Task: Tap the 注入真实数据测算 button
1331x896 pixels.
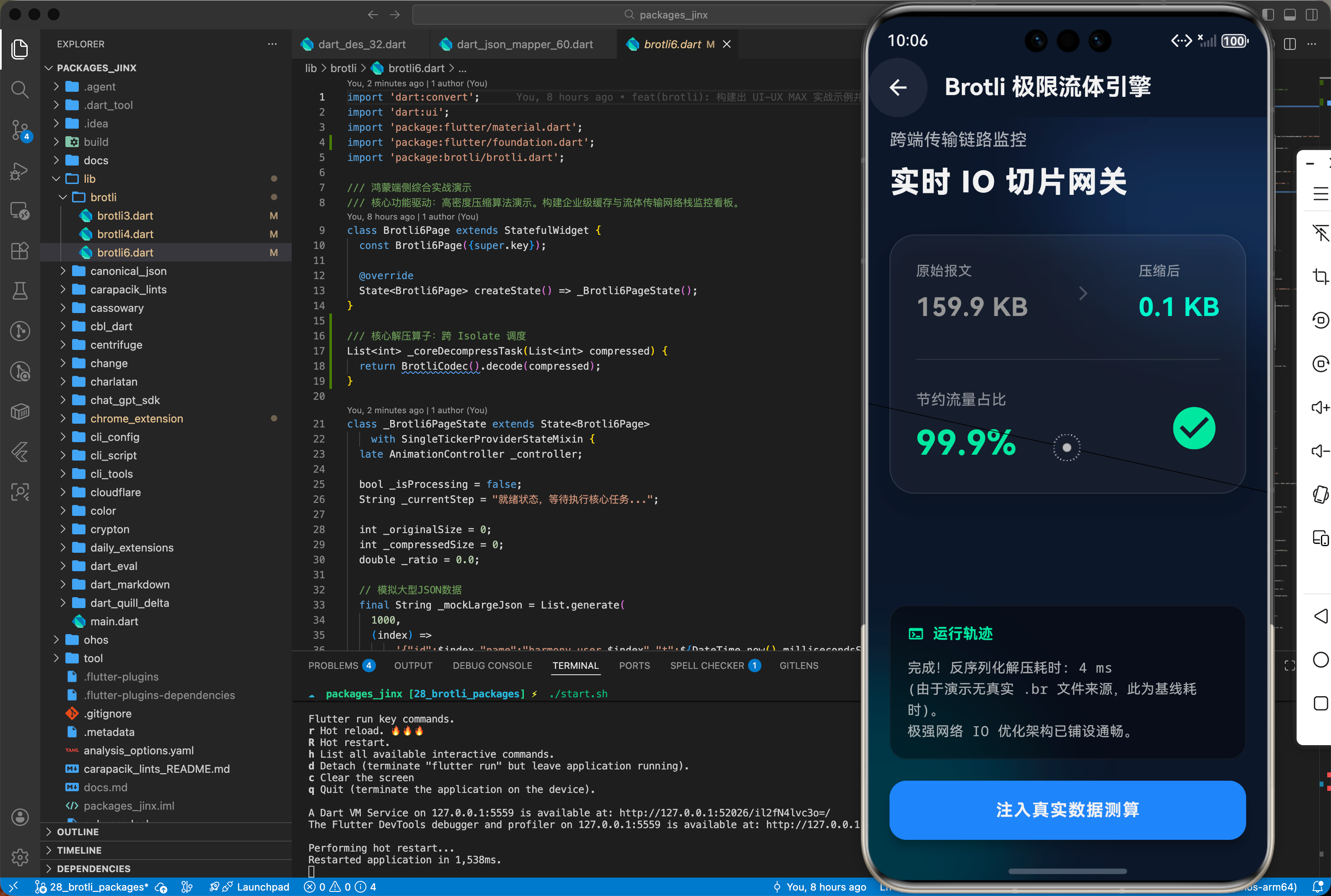Action: (x=1067, y=810)
